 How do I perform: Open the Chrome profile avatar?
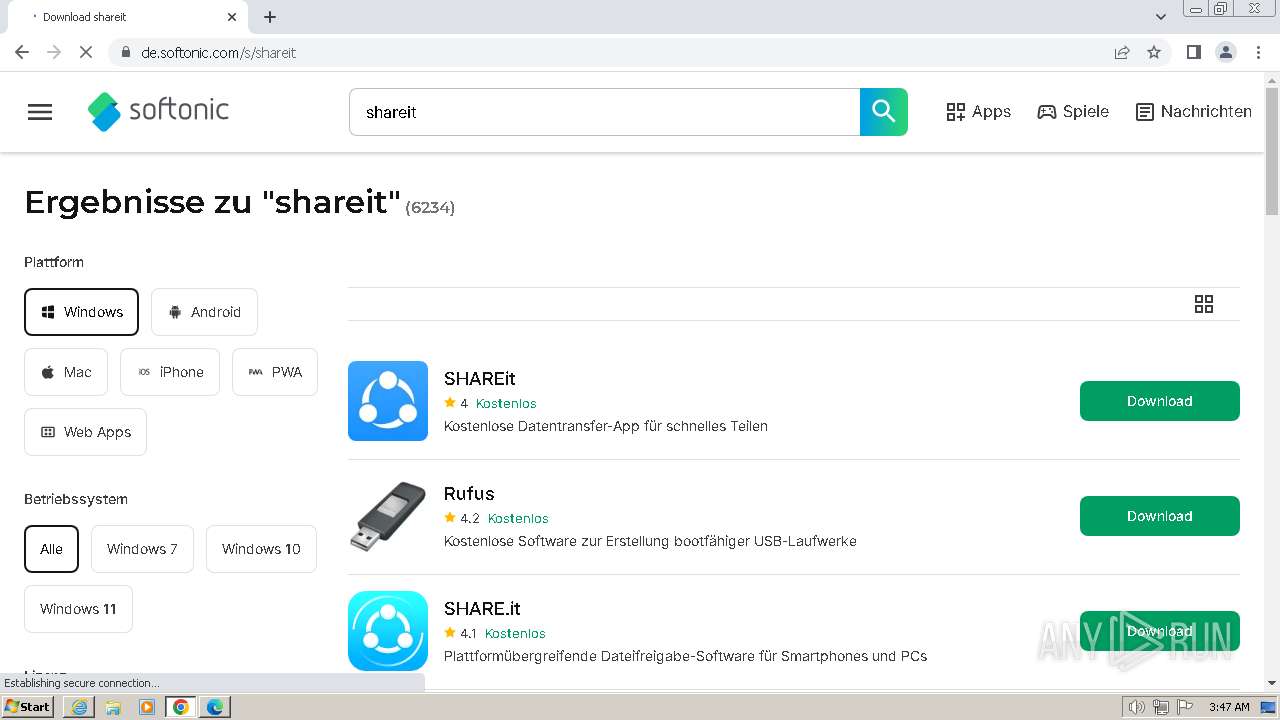click(x=1226, y=52)
